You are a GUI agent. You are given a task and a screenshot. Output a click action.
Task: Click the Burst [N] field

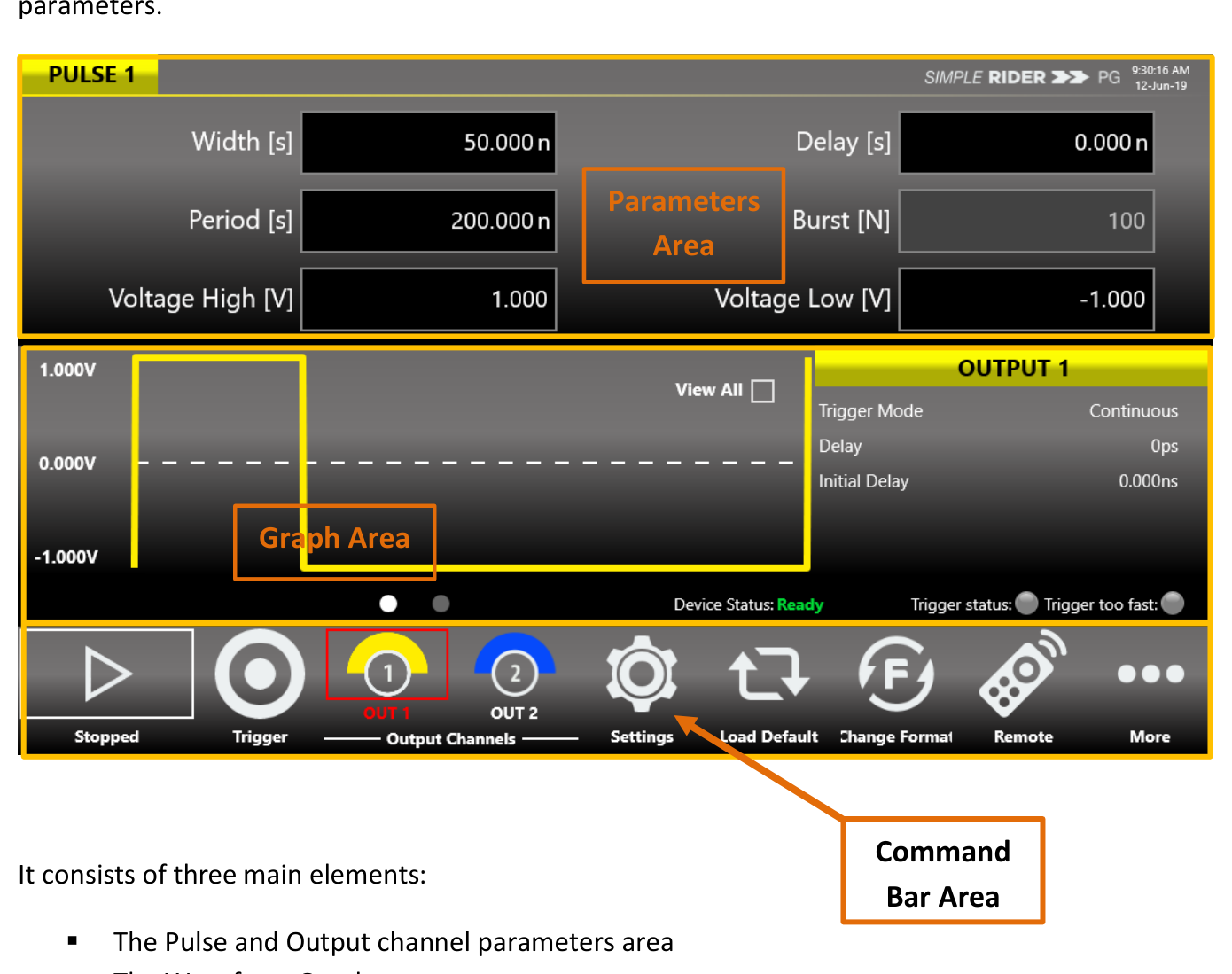click(x=1026, y=221)
